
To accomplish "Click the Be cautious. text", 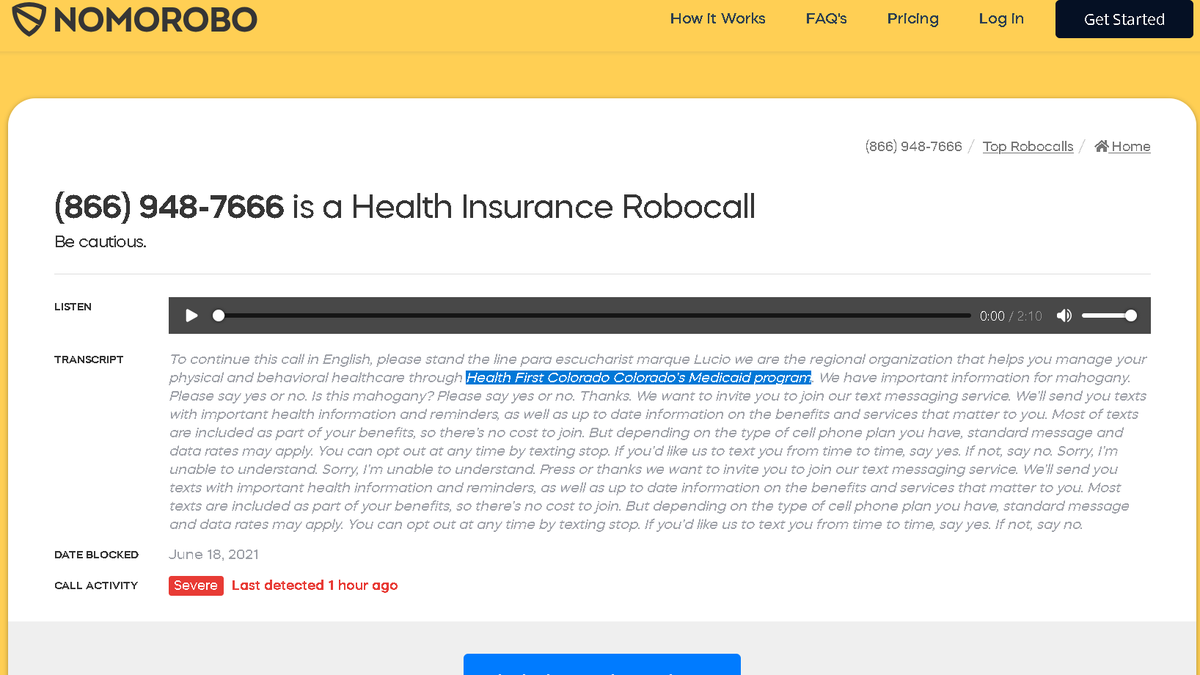I will [x=100, y=242].
